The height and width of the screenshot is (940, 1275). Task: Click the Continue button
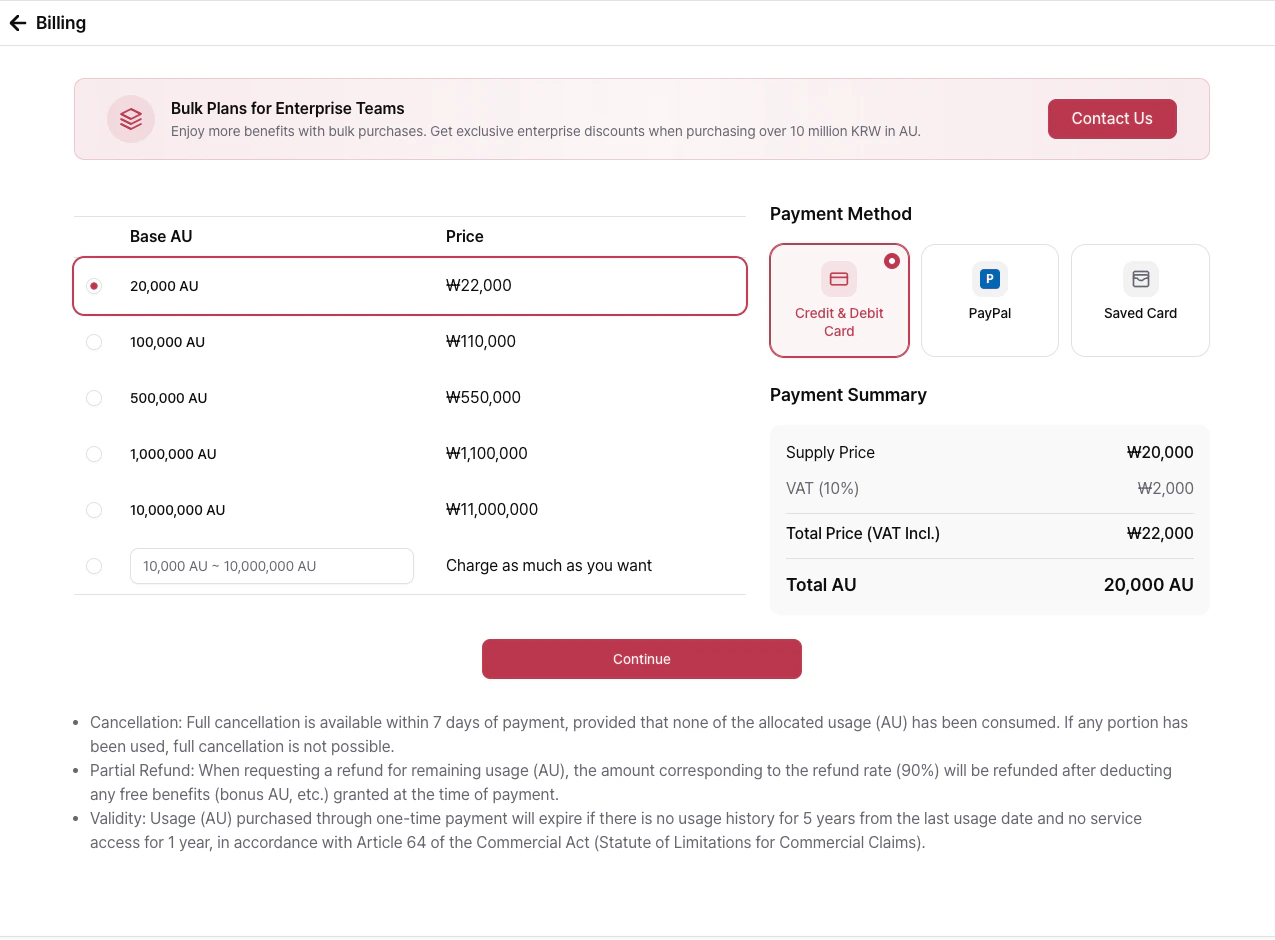[641, 659]
